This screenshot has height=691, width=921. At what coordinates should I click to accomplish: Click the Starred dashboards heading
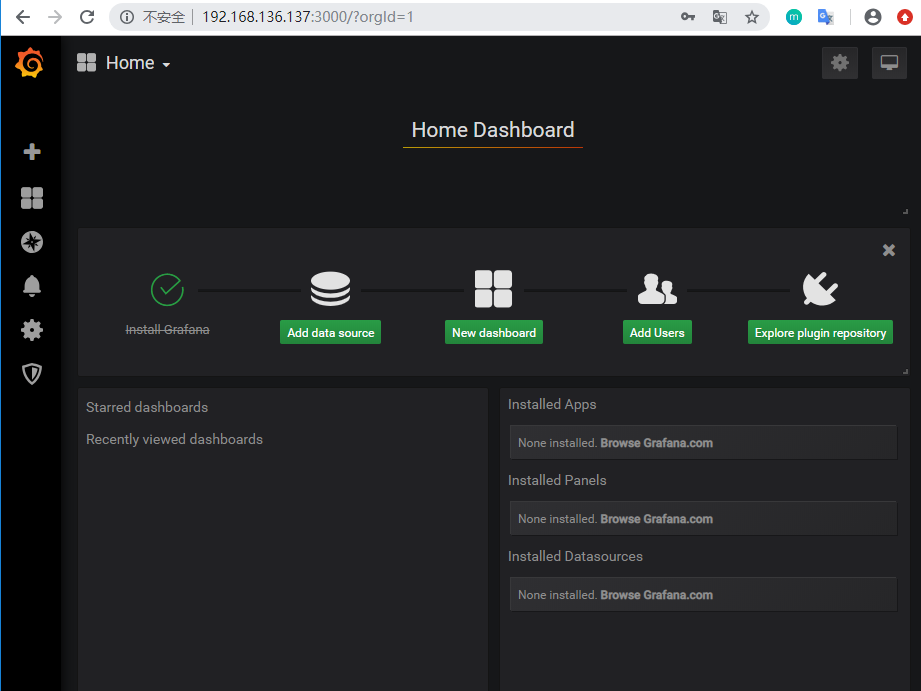147,407
